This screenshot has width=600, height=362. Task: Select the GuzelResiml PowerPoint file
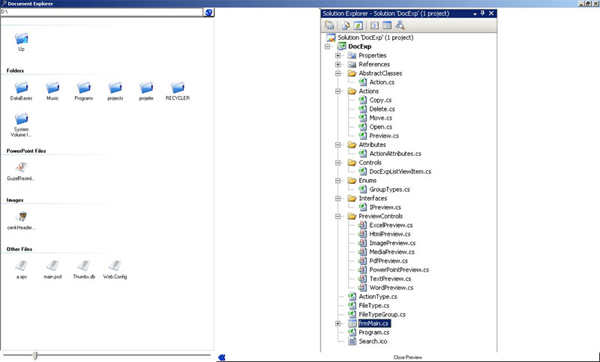point(21,168)
